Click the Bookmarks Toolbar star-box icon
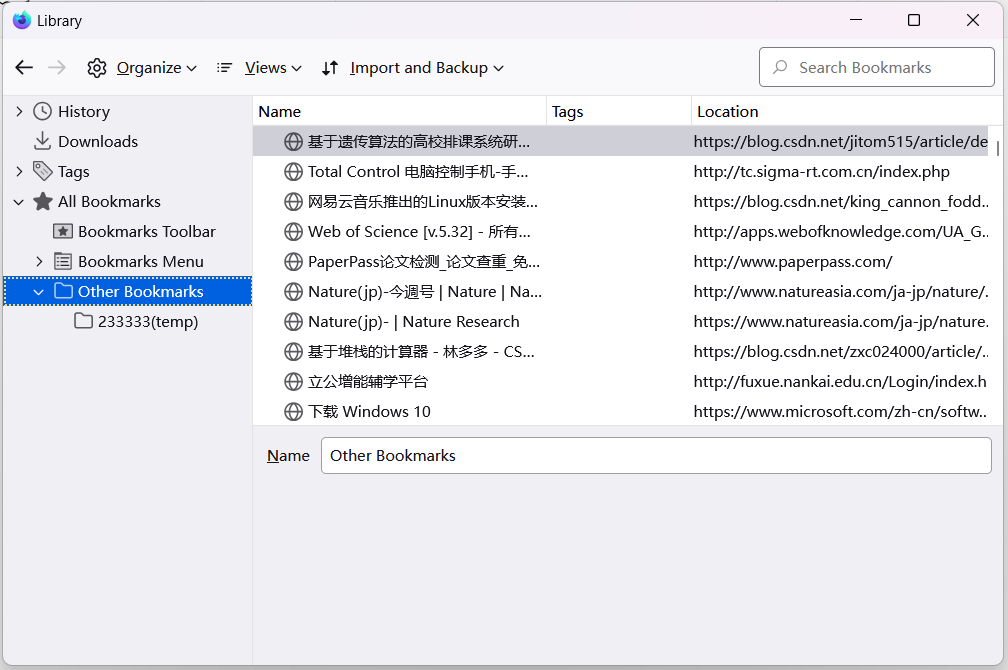1008x670 pixels. click(x=62, y=231)
